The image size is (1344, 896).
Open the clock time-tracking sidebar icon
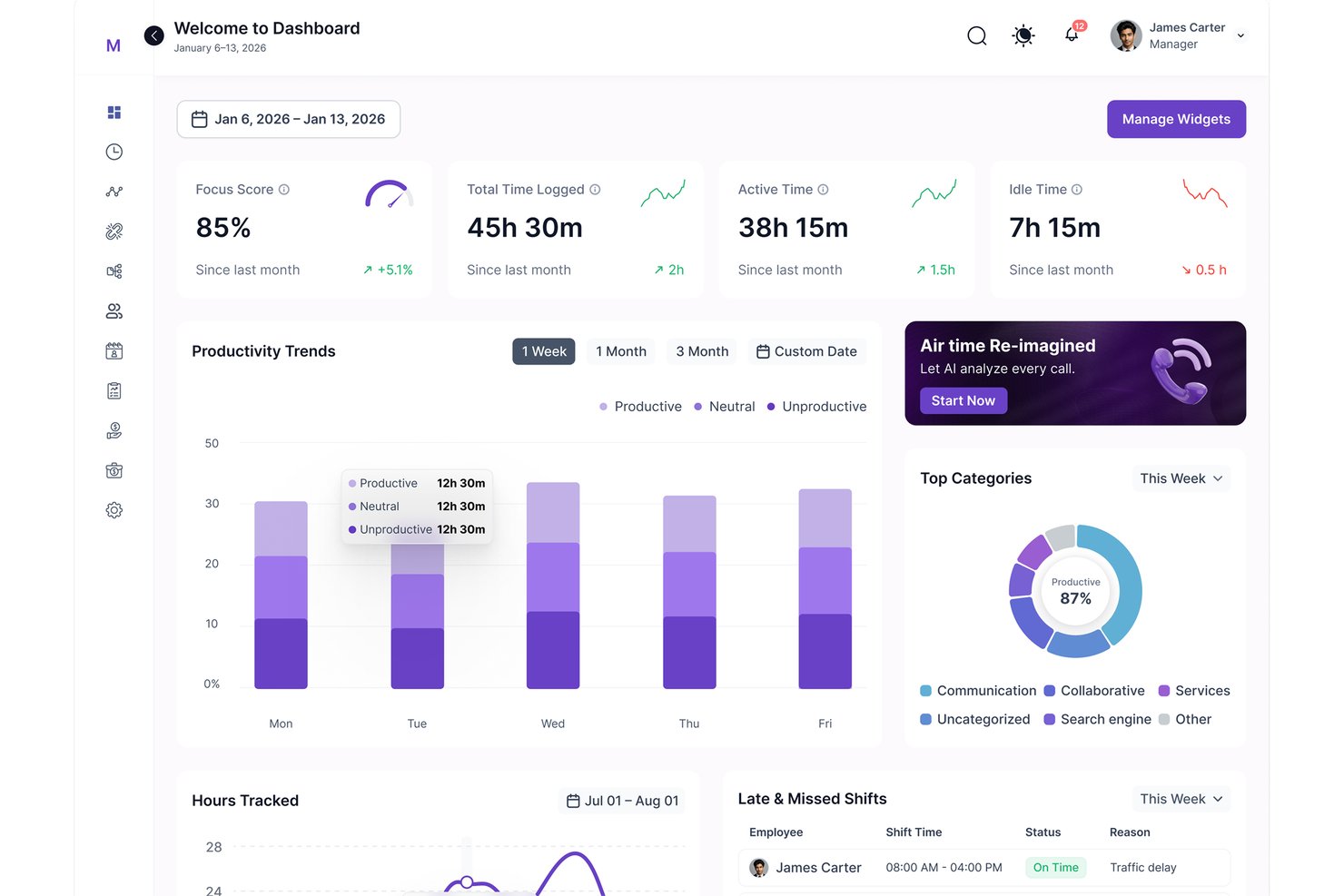tap(114, 152)
